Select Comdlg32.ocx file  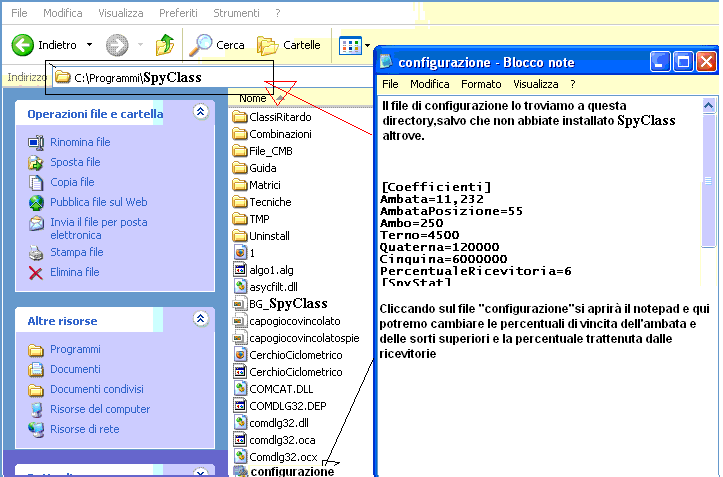click(x=276, y=457)
